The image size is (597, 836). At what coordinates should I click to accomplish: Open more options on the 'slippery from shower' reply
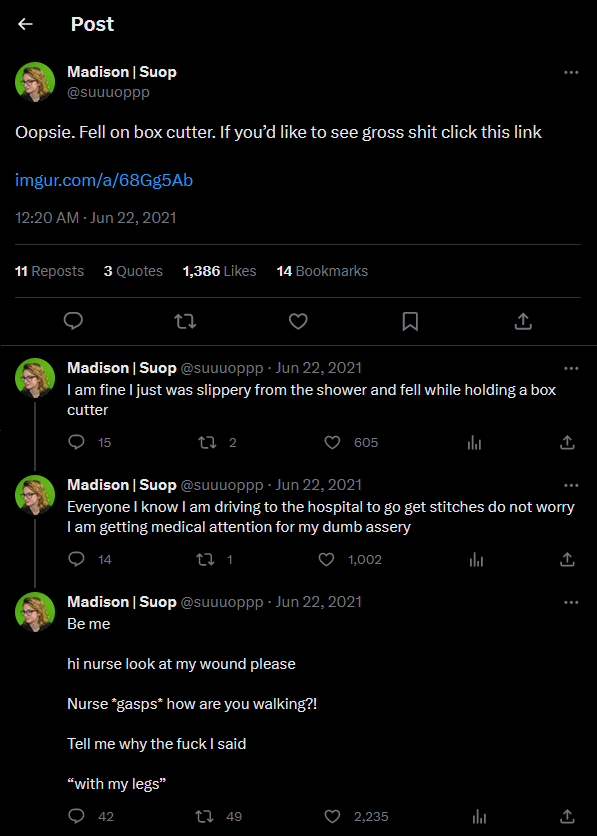[x=571, y=368]
